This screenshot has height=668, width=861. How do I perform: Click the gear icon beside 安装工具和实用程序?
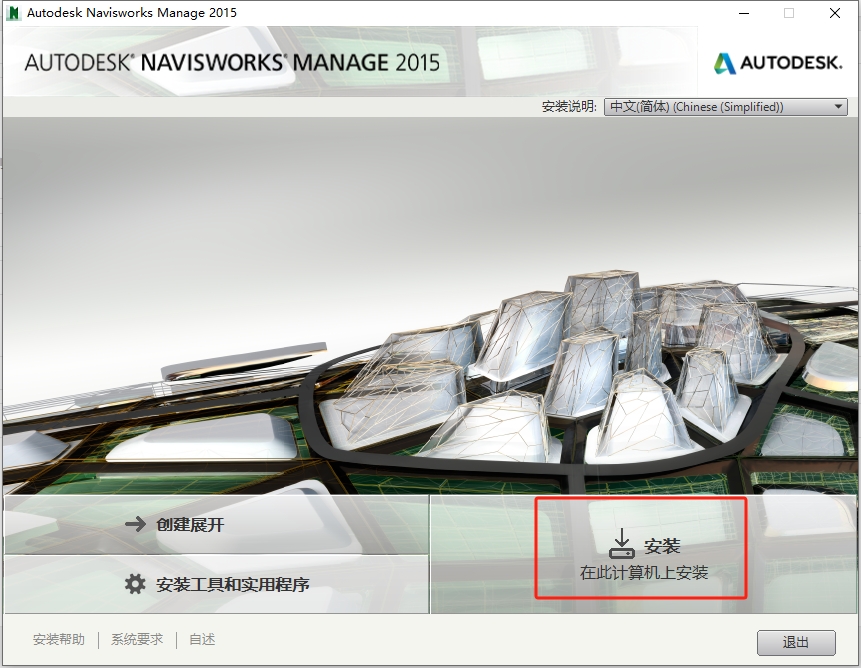(x=135, y=584)
